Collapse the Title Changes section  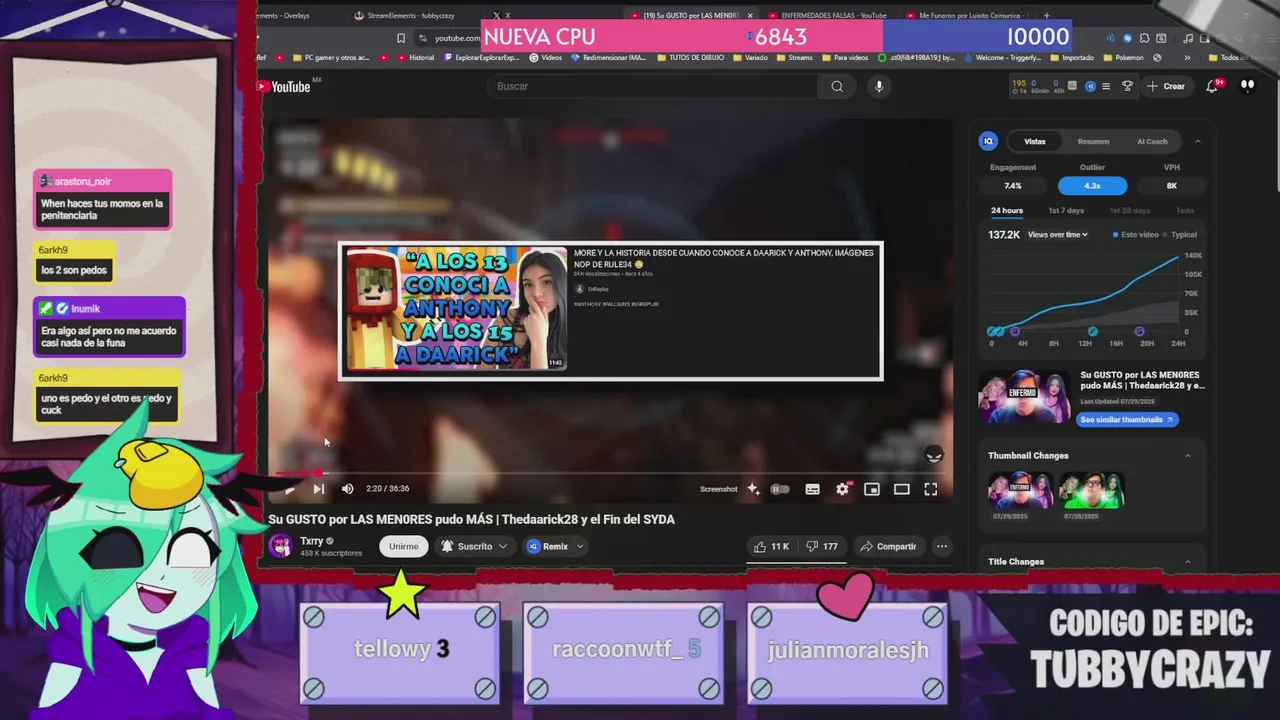[x=1188, y=562]
